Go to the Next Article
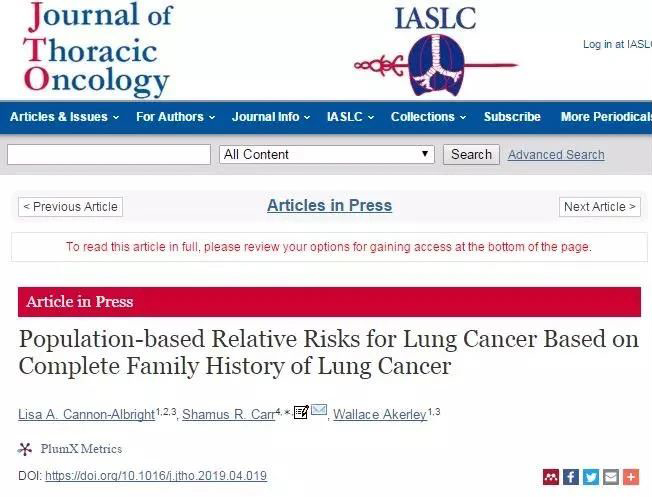The width and height of the screenshot is (652, 497). click(x=600, y=207)
